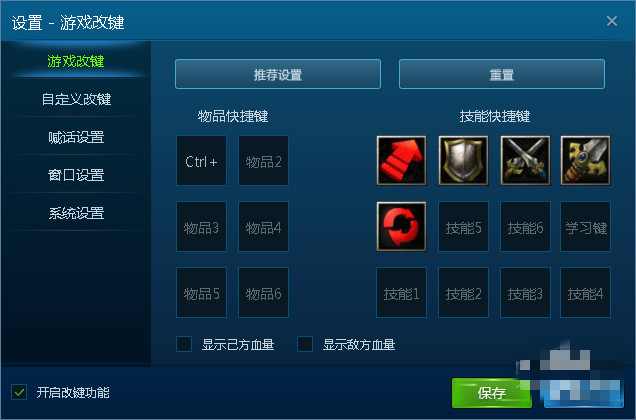Select the silver shield skill icon
The width and height of the screenshot is (636, 420).
click(x=463, y=161)
